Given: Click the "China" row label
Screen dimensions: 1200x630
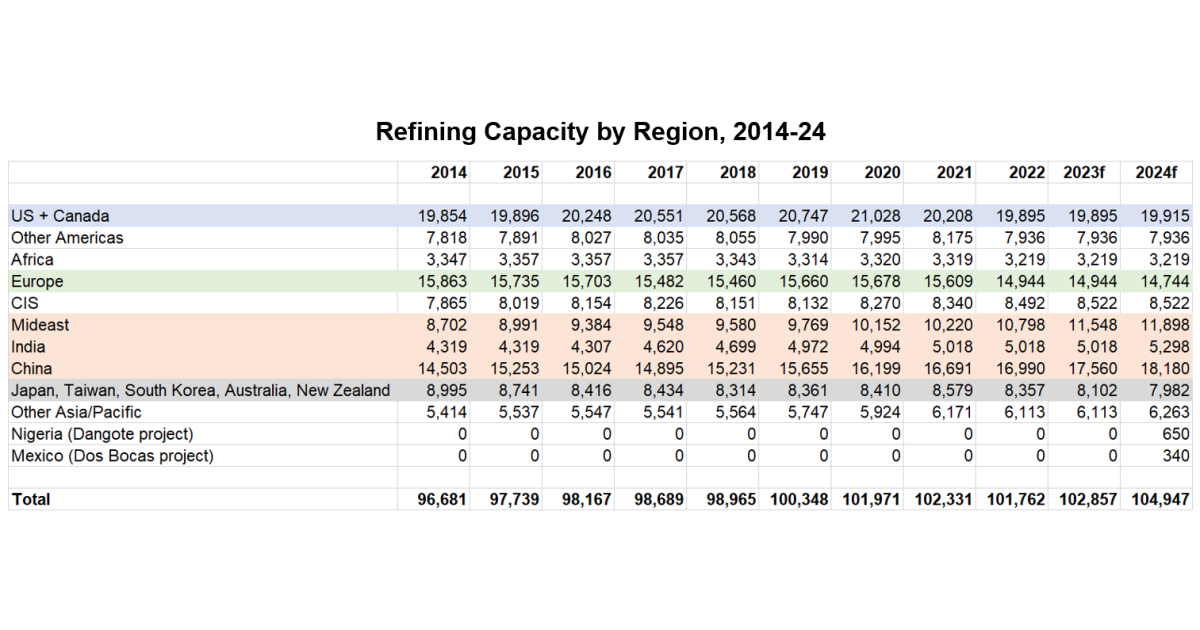Looking at the screenshot, I should click(x=32, y=369).
